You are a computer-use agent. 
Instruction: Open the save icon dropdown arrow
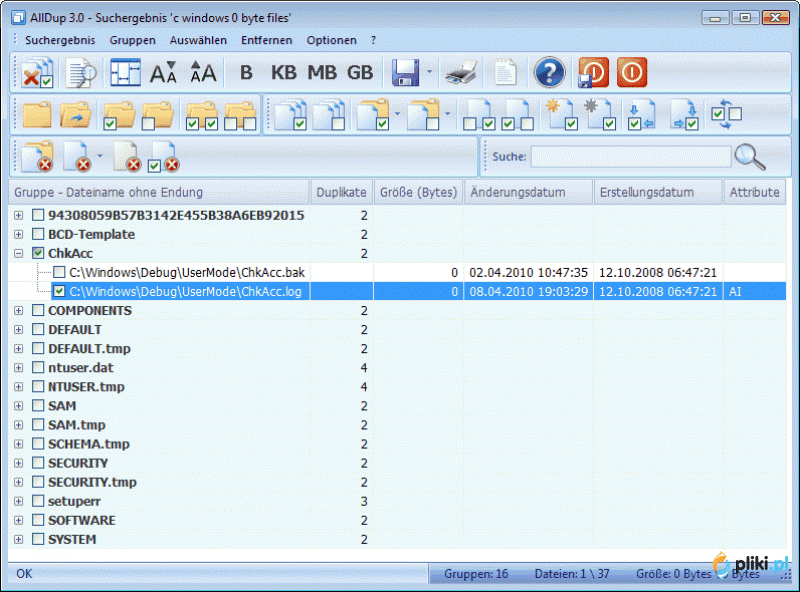(429, 72)
